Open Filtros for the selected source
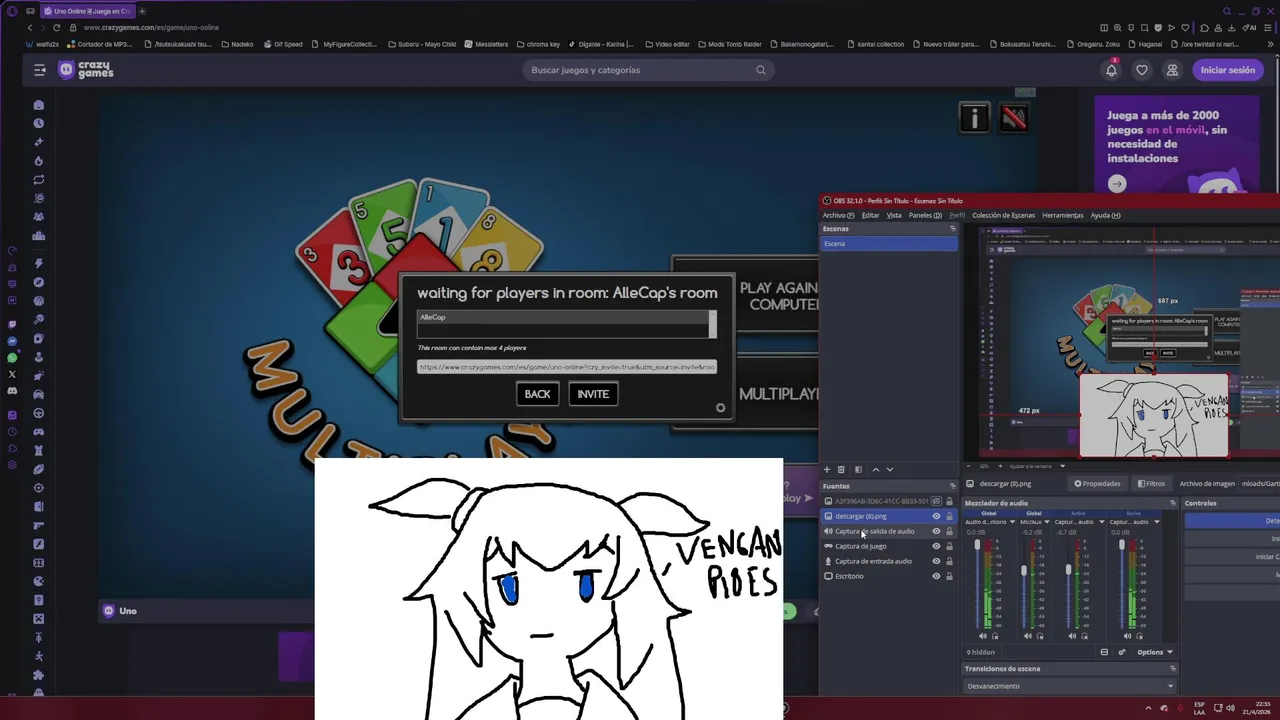1280x720 pixels. click(1151, 484)
